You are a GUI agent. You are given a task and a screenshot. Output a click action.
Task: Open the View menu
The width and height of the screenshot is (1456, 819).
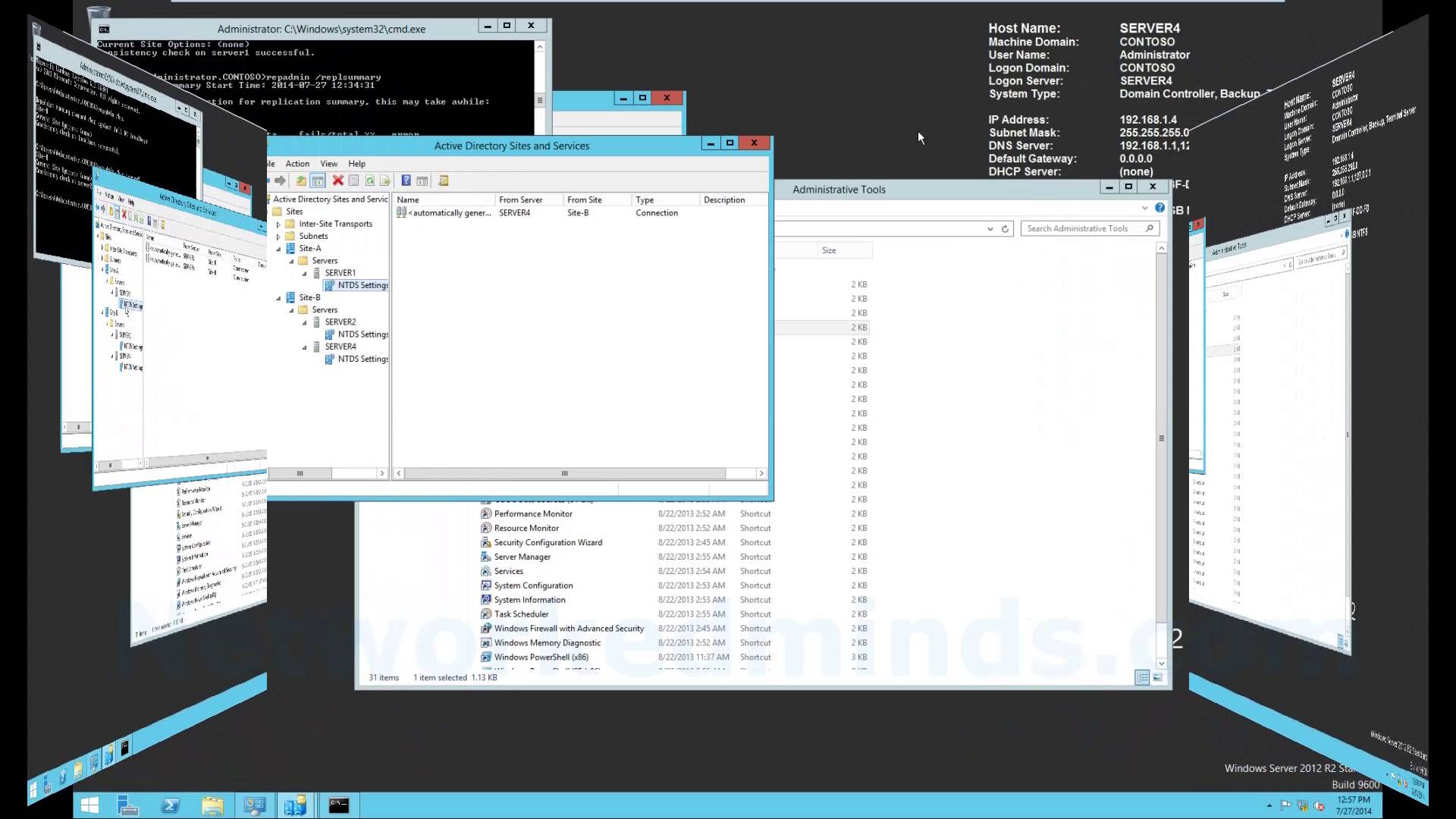(328, 164)
